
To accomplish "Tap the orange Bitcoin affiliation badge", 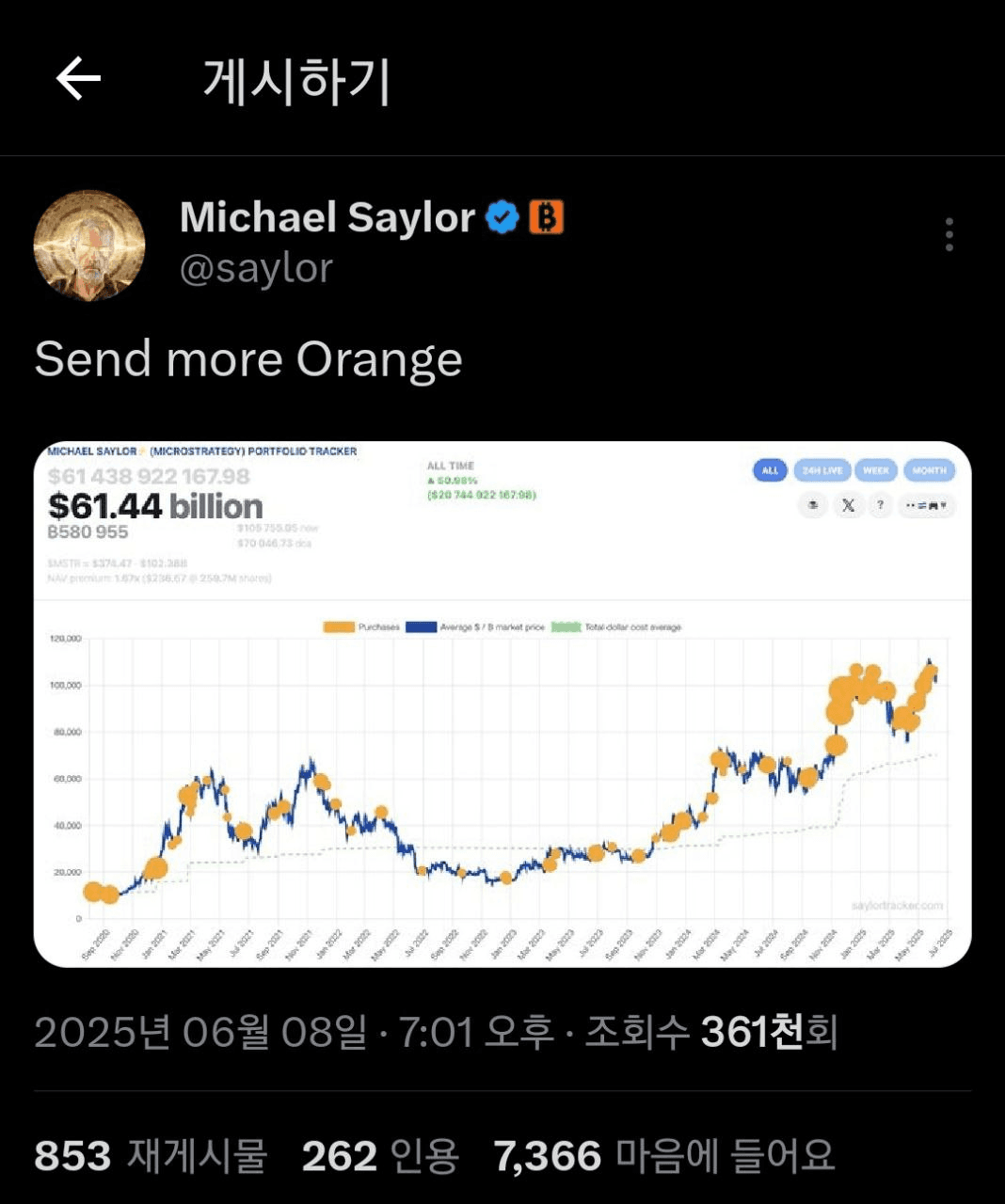I will [x=546, y=217].
